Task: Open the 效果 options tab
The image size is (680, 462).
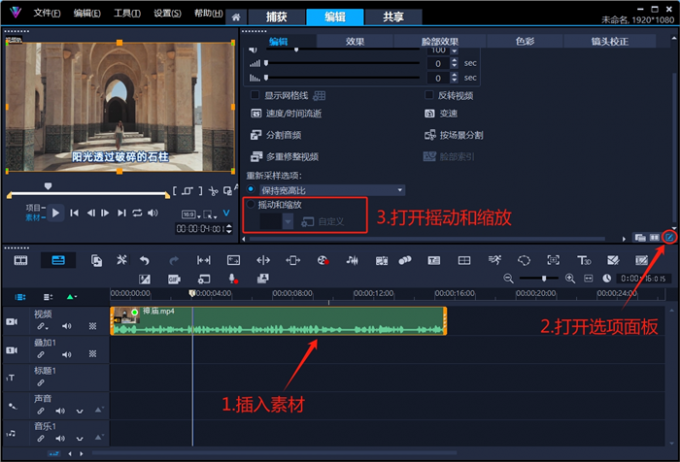Action: tap(355, 41)
